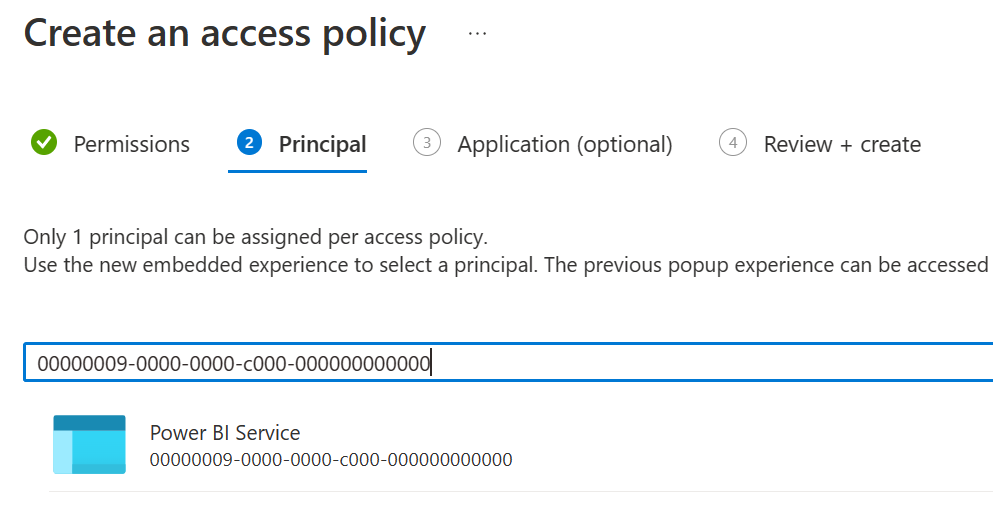Click the step 4 circle badge
993x514 pixels.
733,143
